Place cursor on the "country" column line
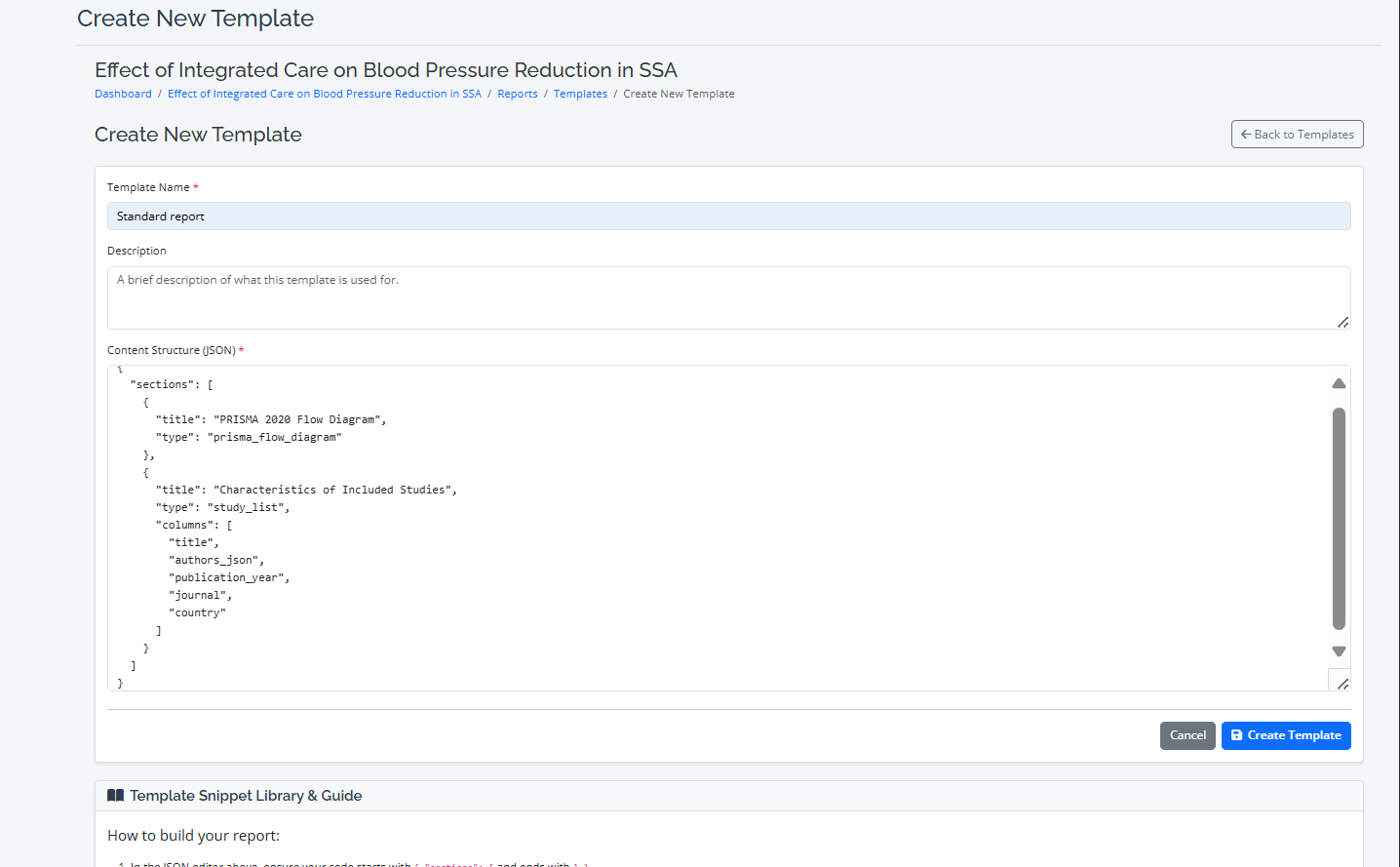This screenshot has height=867, width=1400. pos(199,613)
